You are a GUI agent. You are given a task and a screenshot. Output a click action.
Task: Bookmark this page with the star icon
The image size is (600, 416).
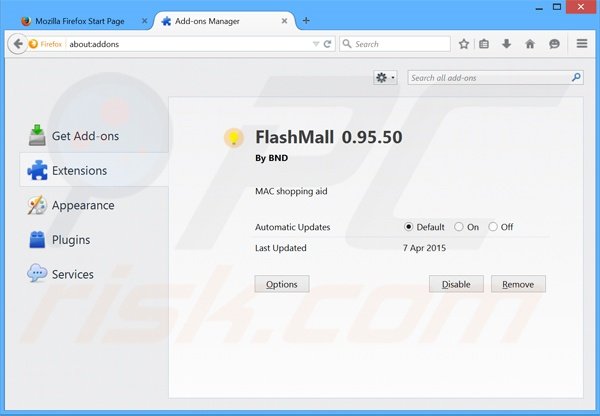coord(464,44)
